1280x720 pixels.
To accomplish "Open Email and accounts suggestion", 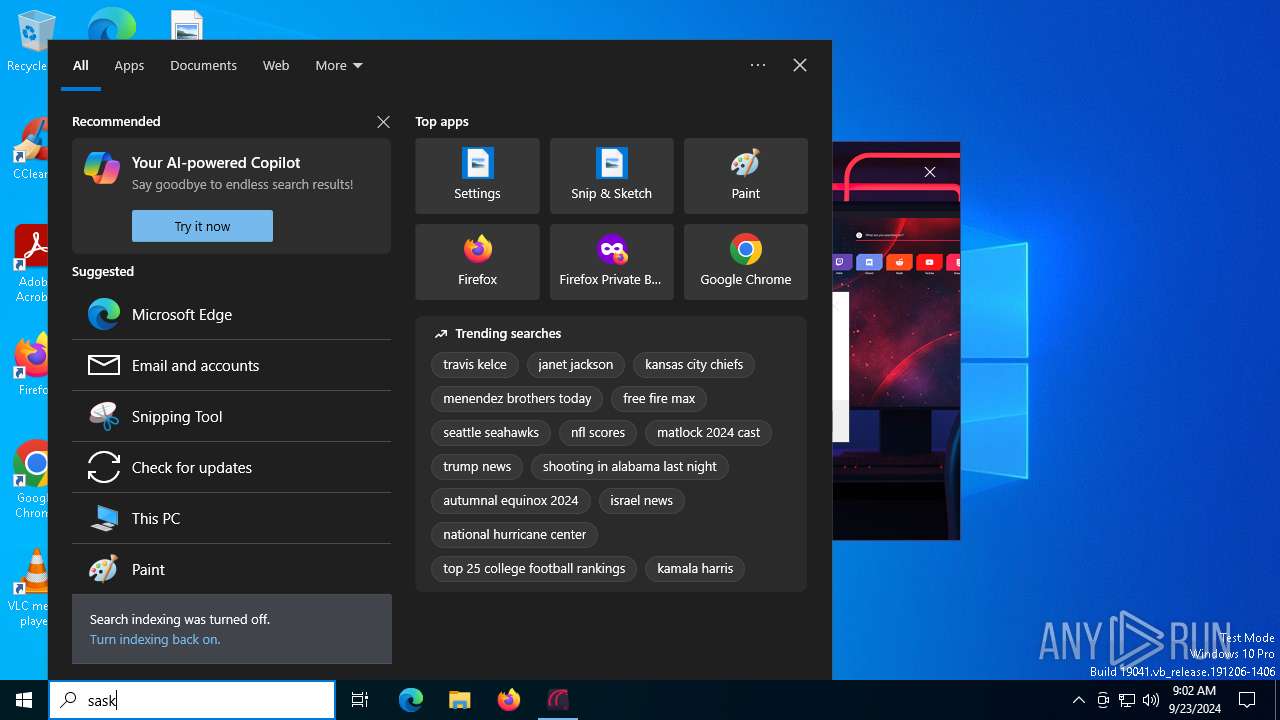I will [x=231, y=365].
